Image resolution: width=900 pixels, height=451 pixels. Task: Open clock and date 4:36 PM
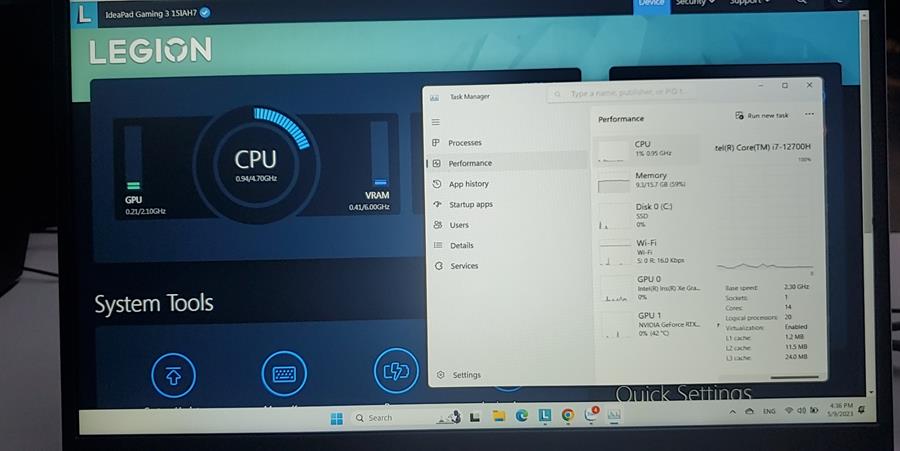[841, 409]
